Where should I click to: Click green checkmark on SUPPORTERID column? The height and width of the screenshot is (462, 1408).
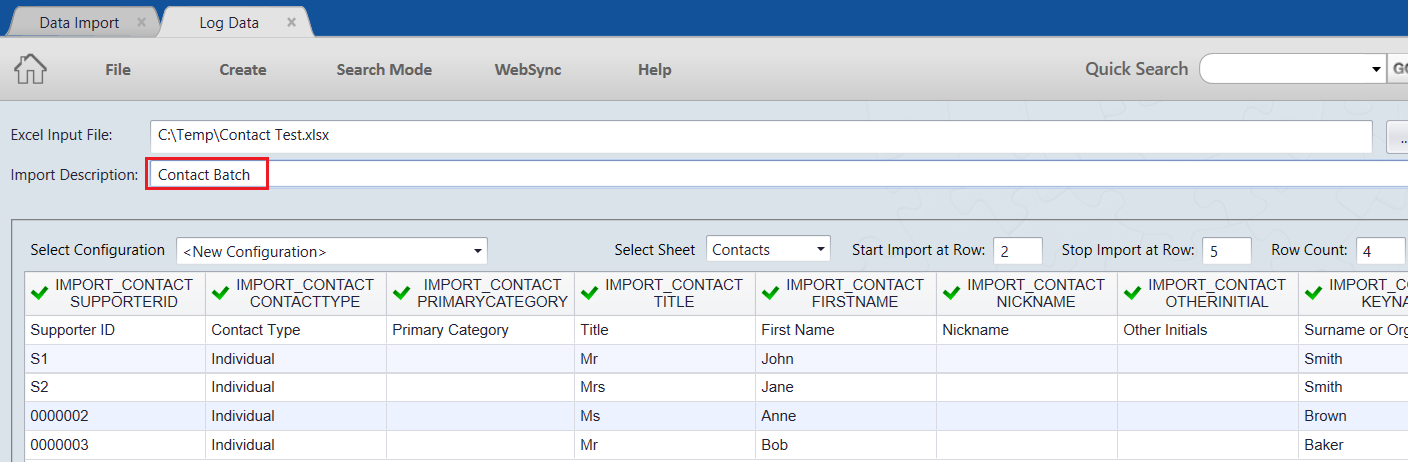click(40, 293)
